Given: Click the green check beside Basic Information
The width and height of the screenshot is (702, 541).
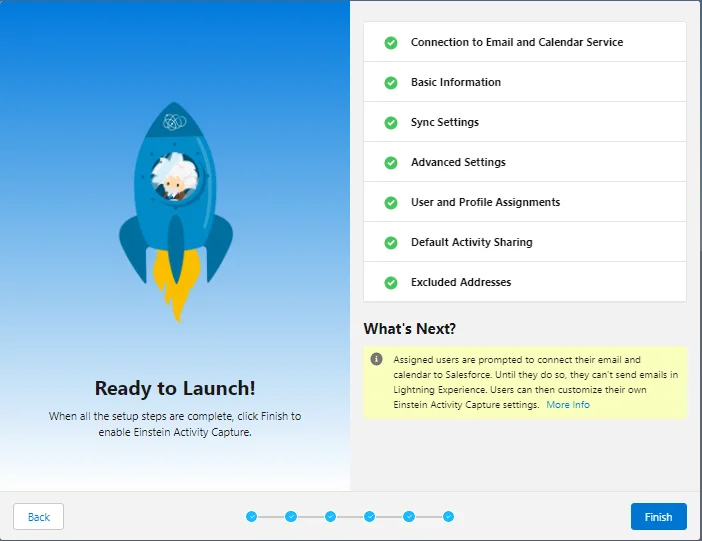Looking at the screenshot, I should pos(391,82).
